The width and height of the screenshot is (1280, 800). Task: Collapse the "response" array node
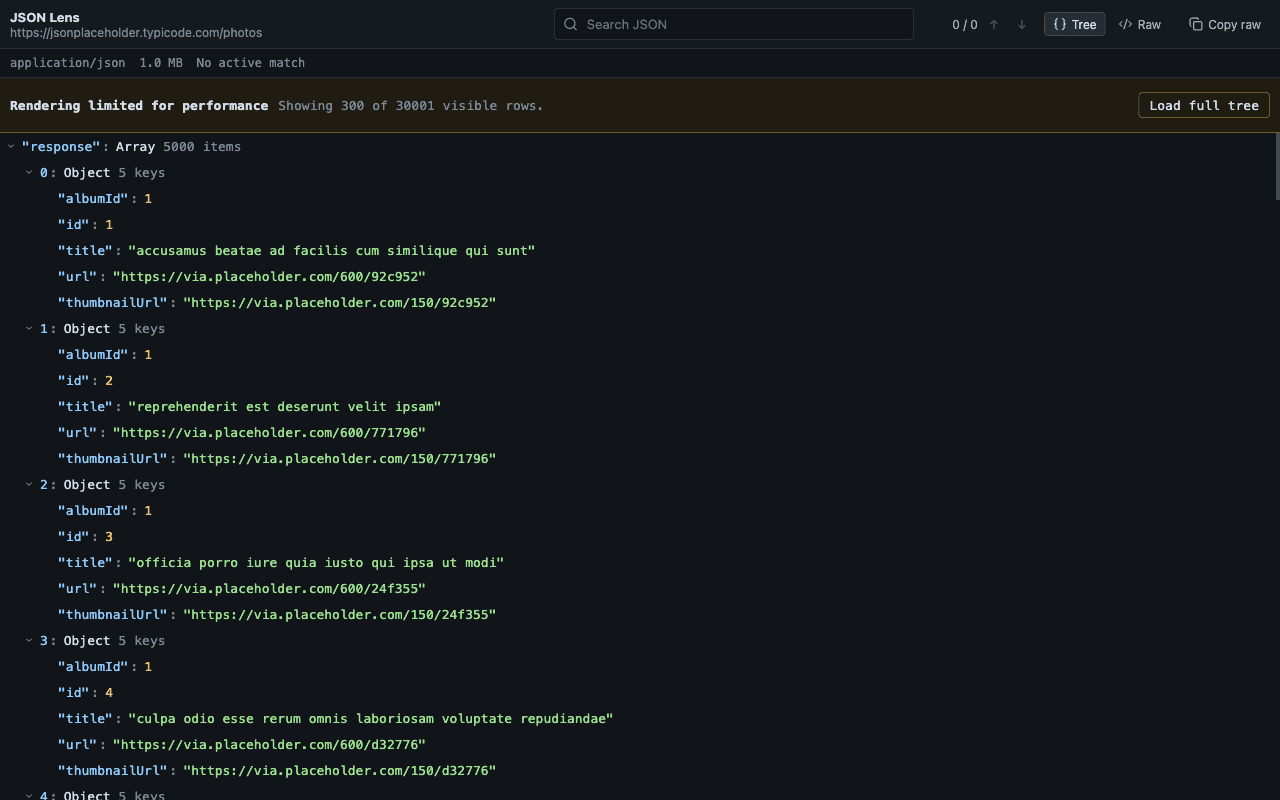coord(11,146)
